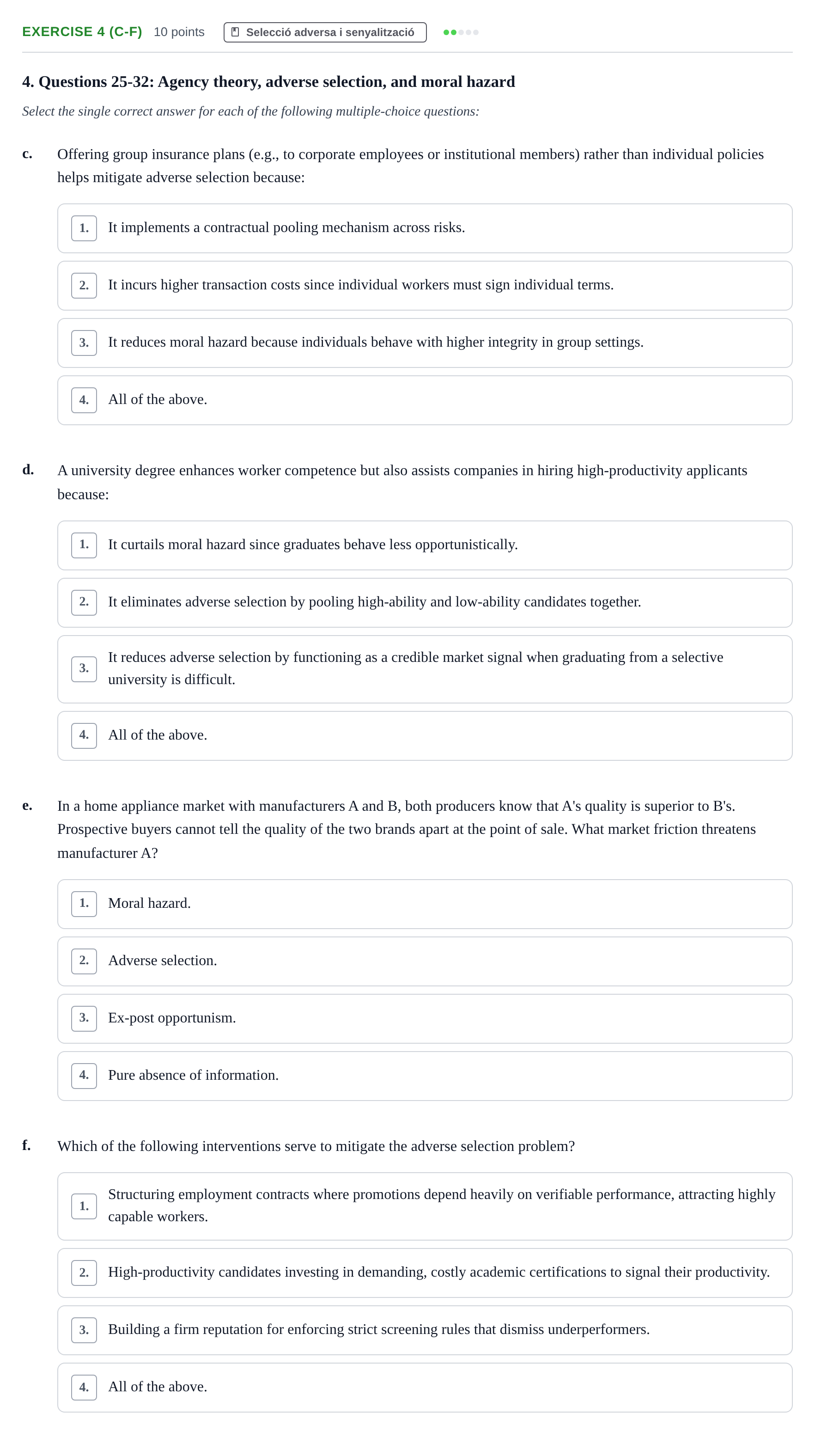Choose 'Moral hazard.' for question e

click(425, 904)
